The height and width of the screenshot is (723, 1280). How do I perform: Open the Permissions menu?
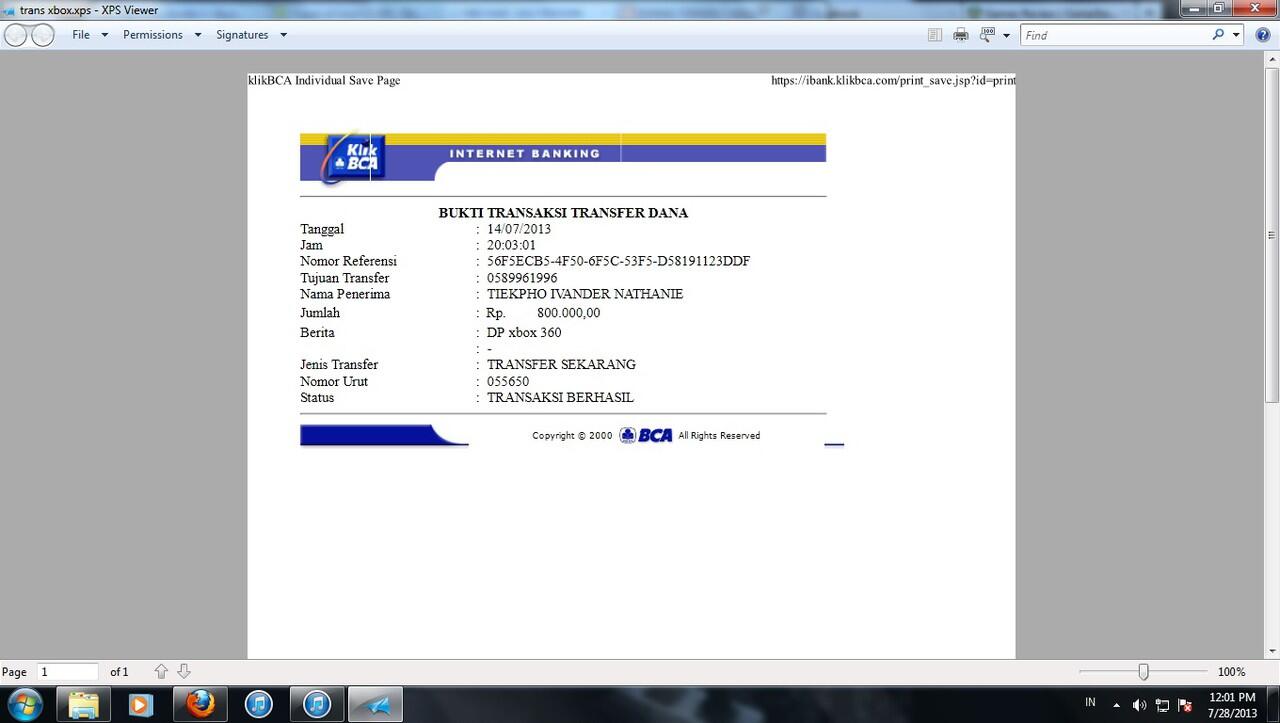coord(153,35)
